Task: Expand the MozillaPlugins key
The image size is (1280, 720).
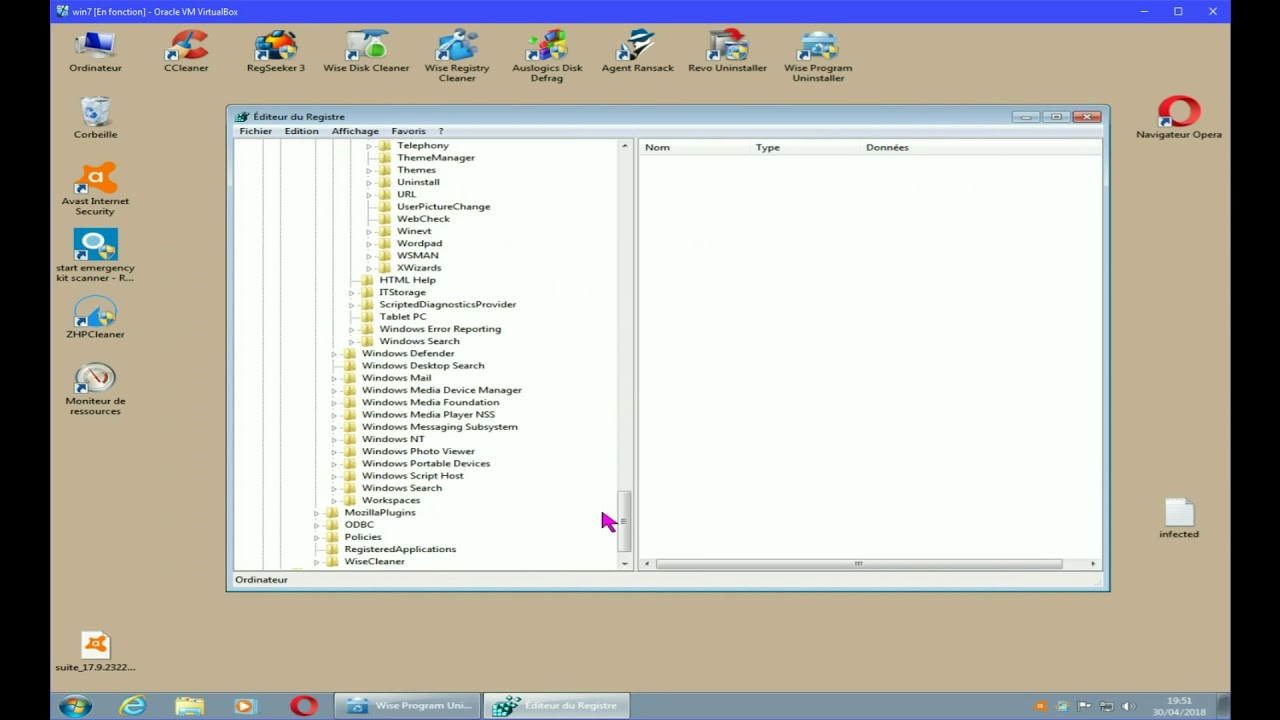Action: point(316,513)
